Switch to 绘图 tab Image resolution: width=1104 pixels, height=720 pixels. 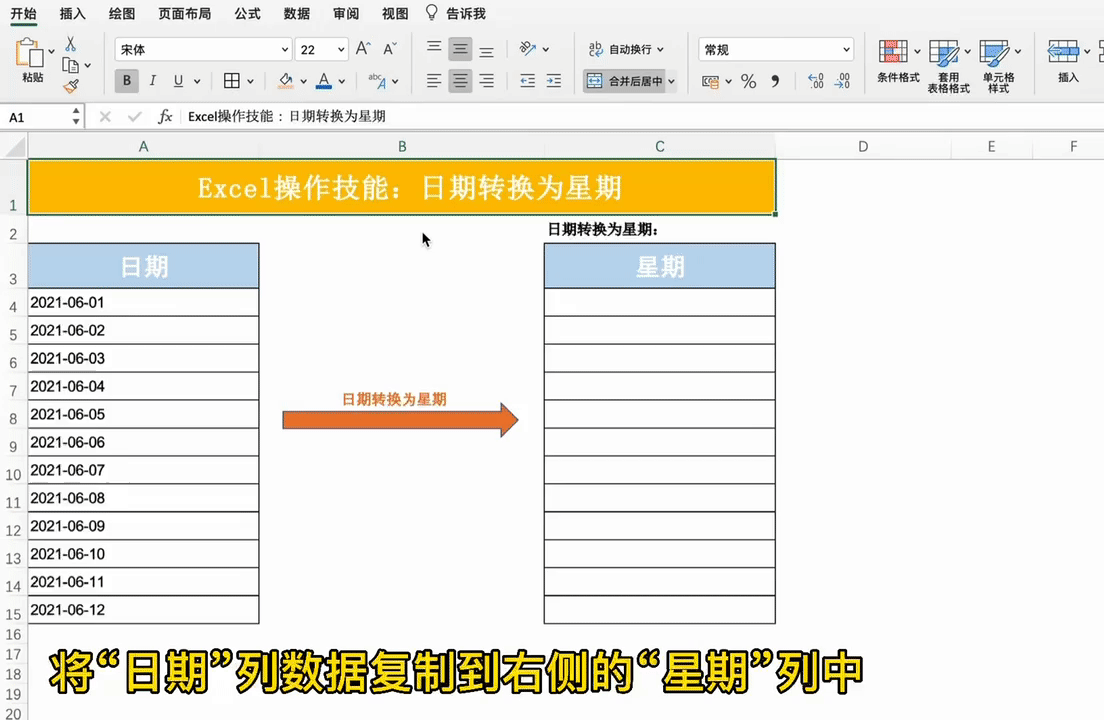122,13
